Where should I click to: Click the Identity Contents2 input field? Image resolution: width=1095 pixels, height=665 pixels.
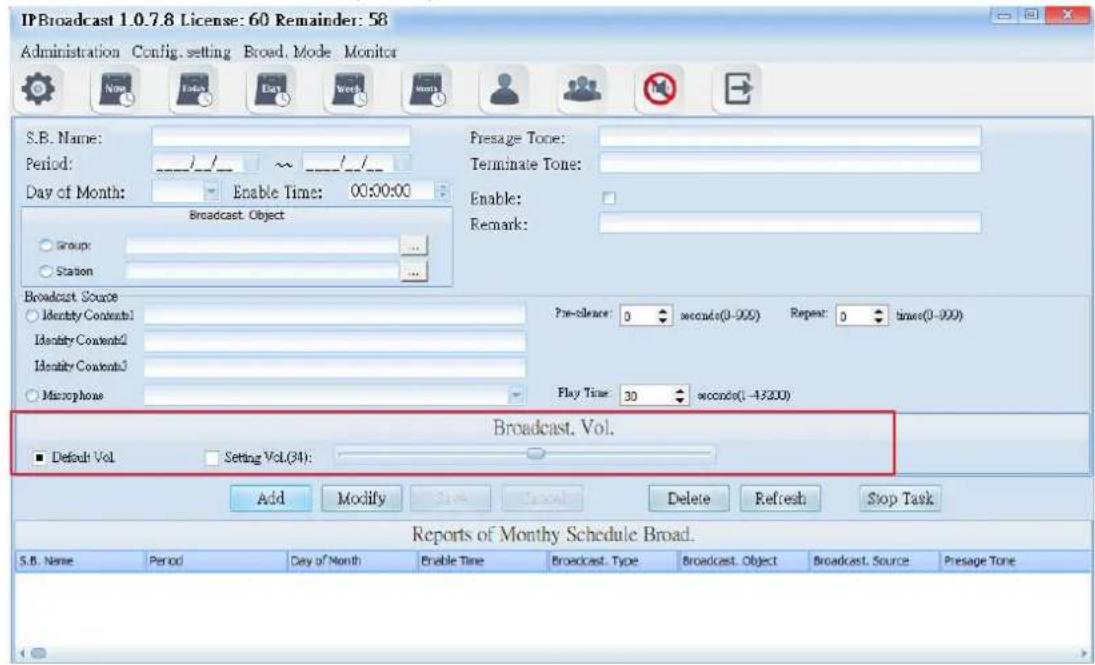pos(335,342)
